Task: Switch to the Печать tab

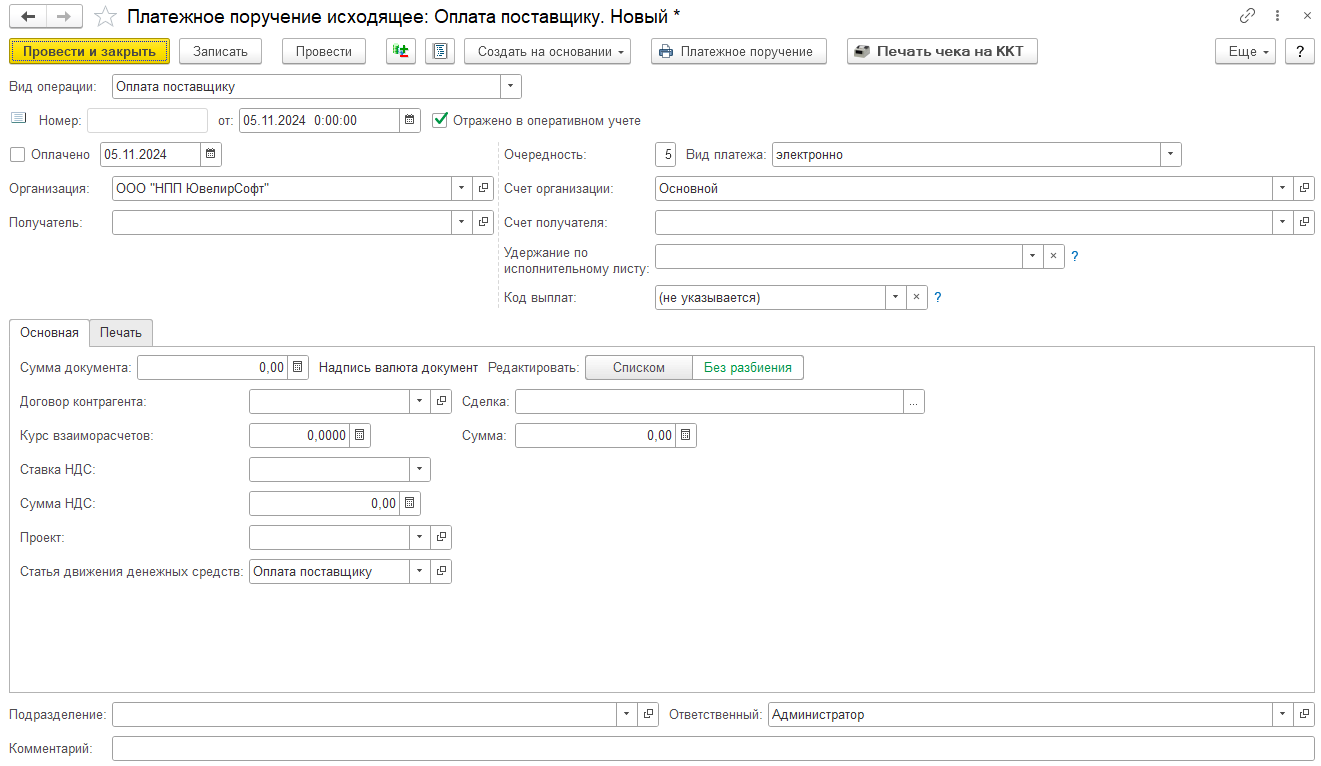Action: tap(121, 333)
